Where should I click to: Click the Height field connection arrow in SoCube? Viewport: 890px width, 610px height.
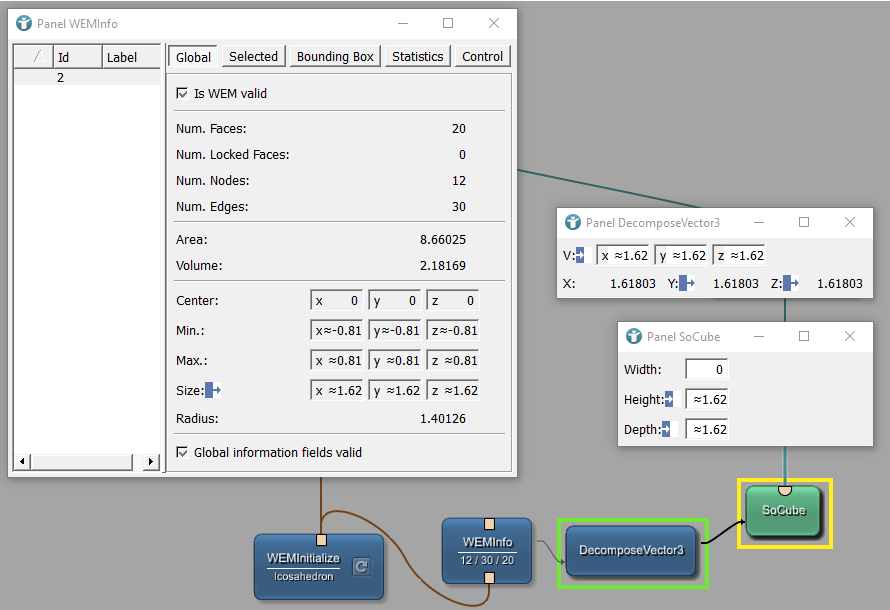tap(669, 400)
